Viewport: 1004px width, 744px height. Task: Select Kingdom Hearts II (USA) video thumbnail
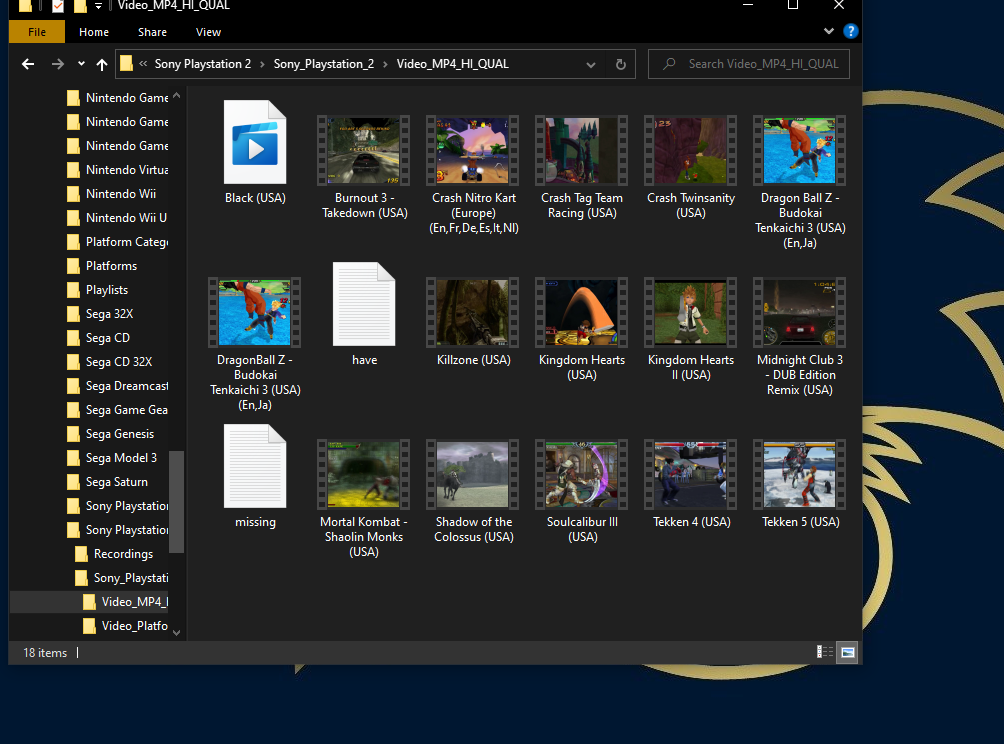coord(690,312)
